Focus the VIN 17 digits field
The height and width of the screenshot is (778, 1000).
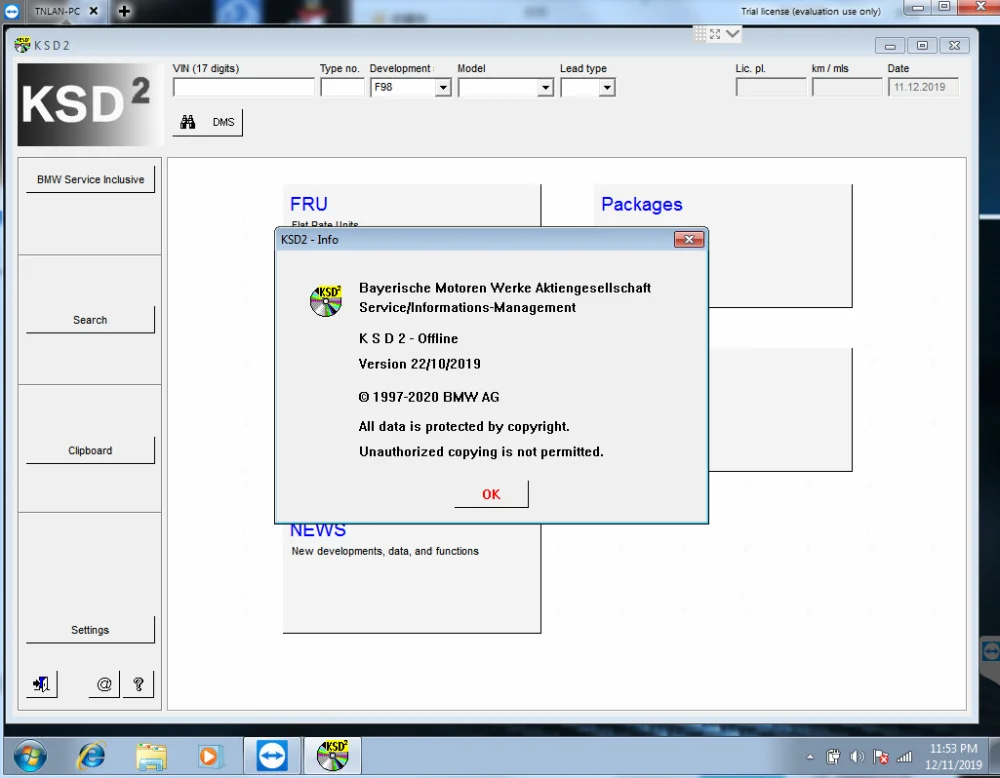244,87
